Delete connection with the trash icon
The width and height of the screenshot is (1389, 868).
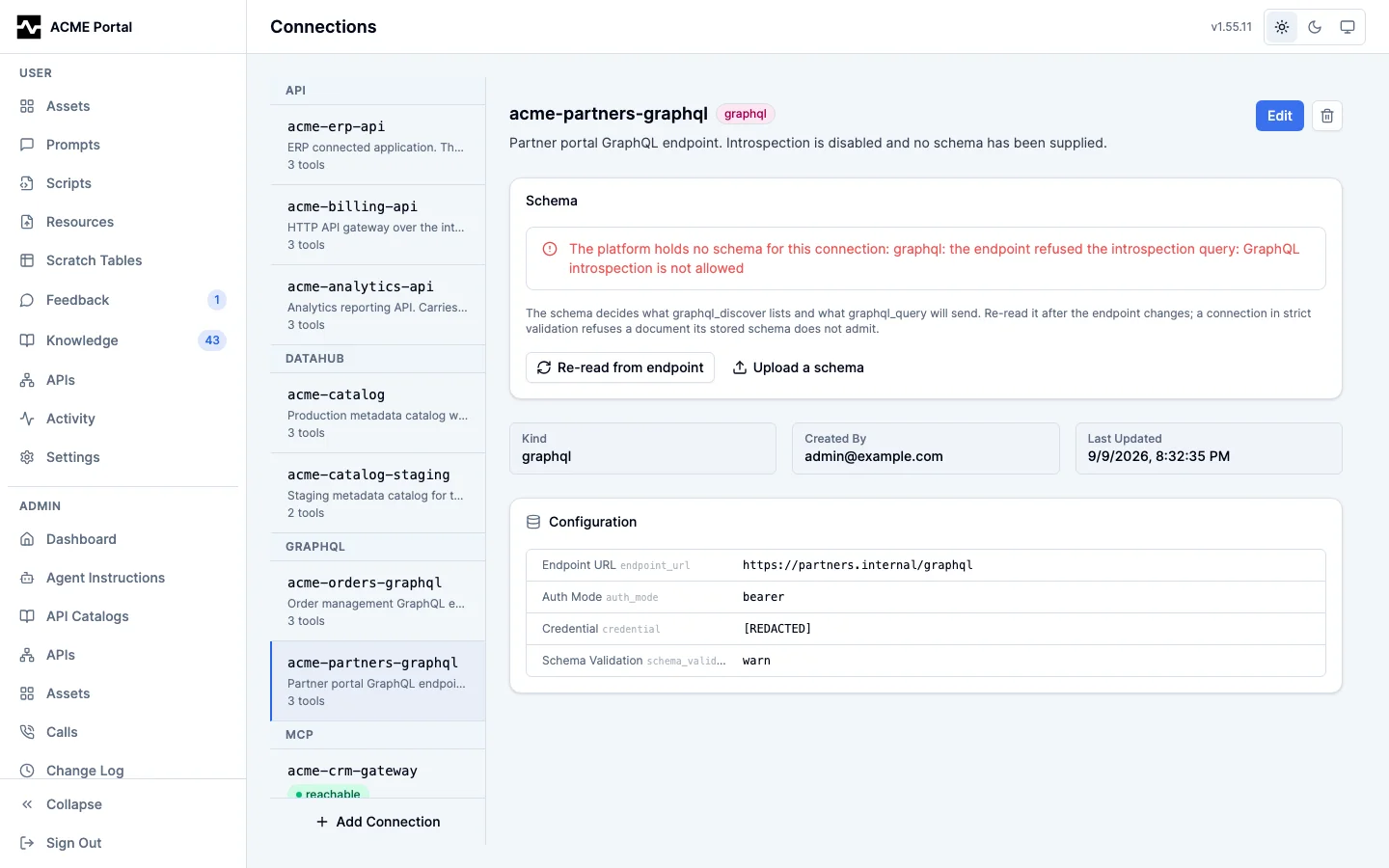(x=1327, y=116)
